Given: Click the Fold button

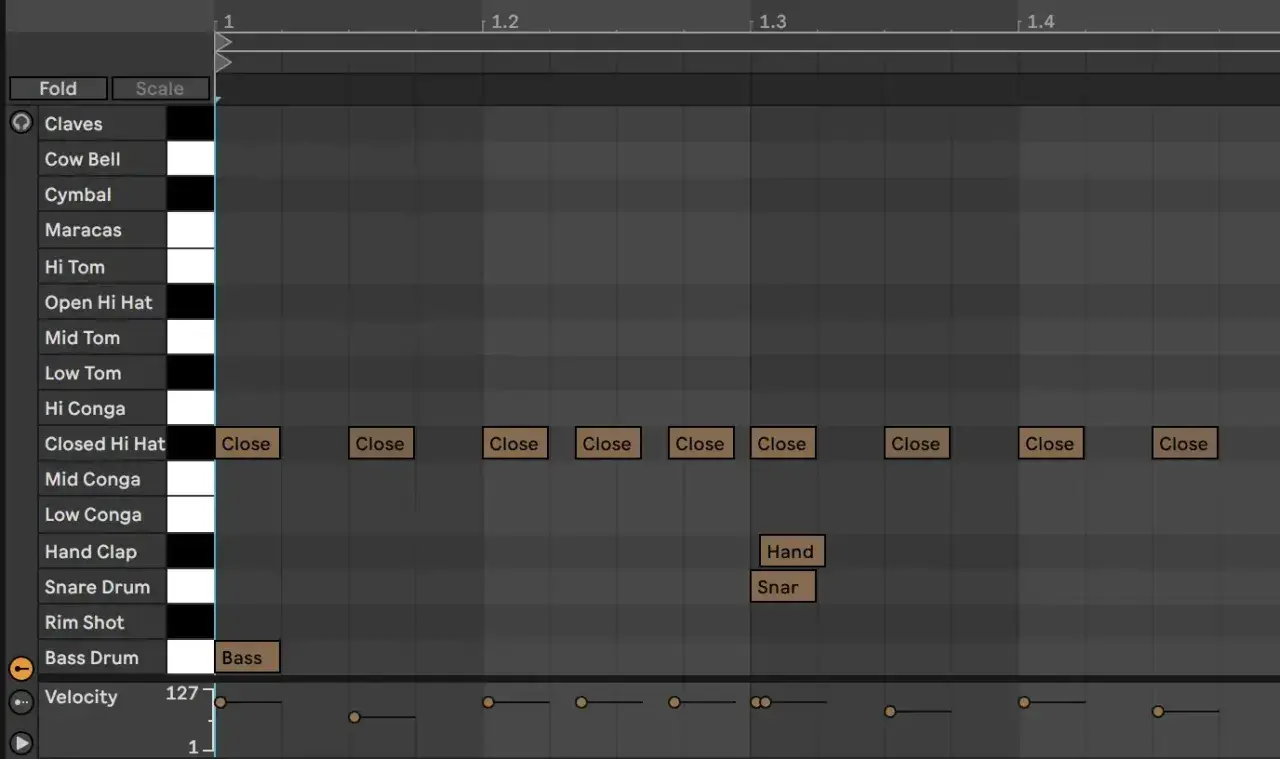Looking at the screenshot, I should point(58,88).
